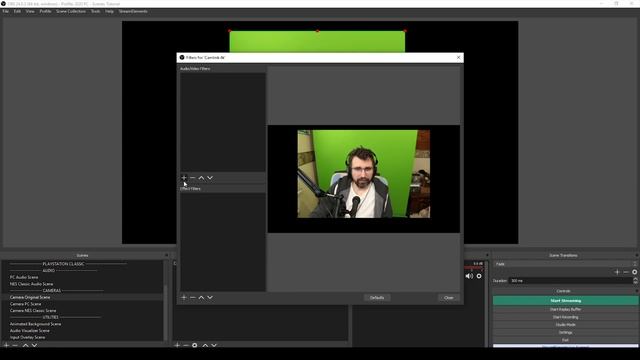Click the Exit button in the Controls panel
This screenshot has width=640, height=360.
tap(565, 340)
